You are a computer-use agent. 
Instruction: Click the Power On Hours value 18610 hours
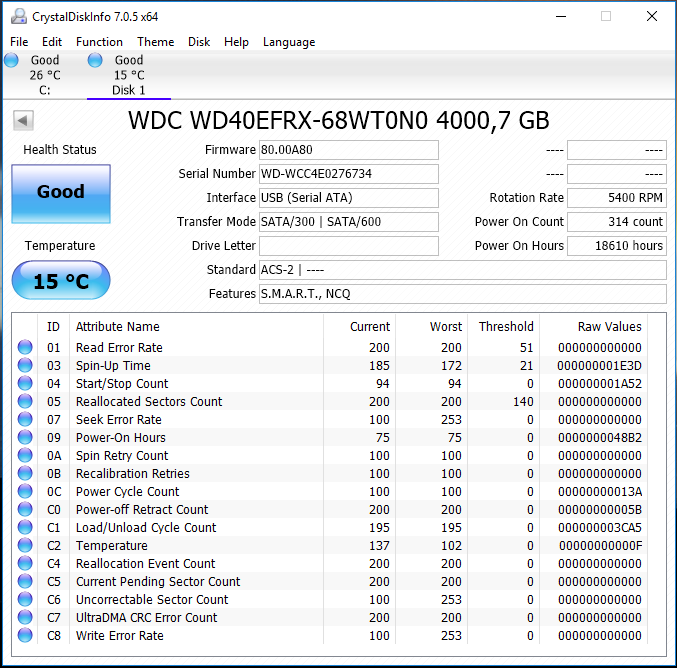(617, 246)
